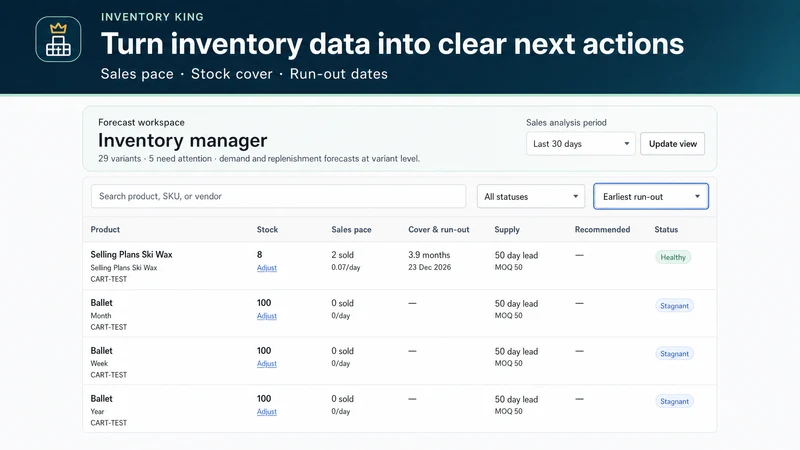Click the Cover & run-out column header
Image resolution: width=800 pixels, height=450 pixels.
click(439, 230)
